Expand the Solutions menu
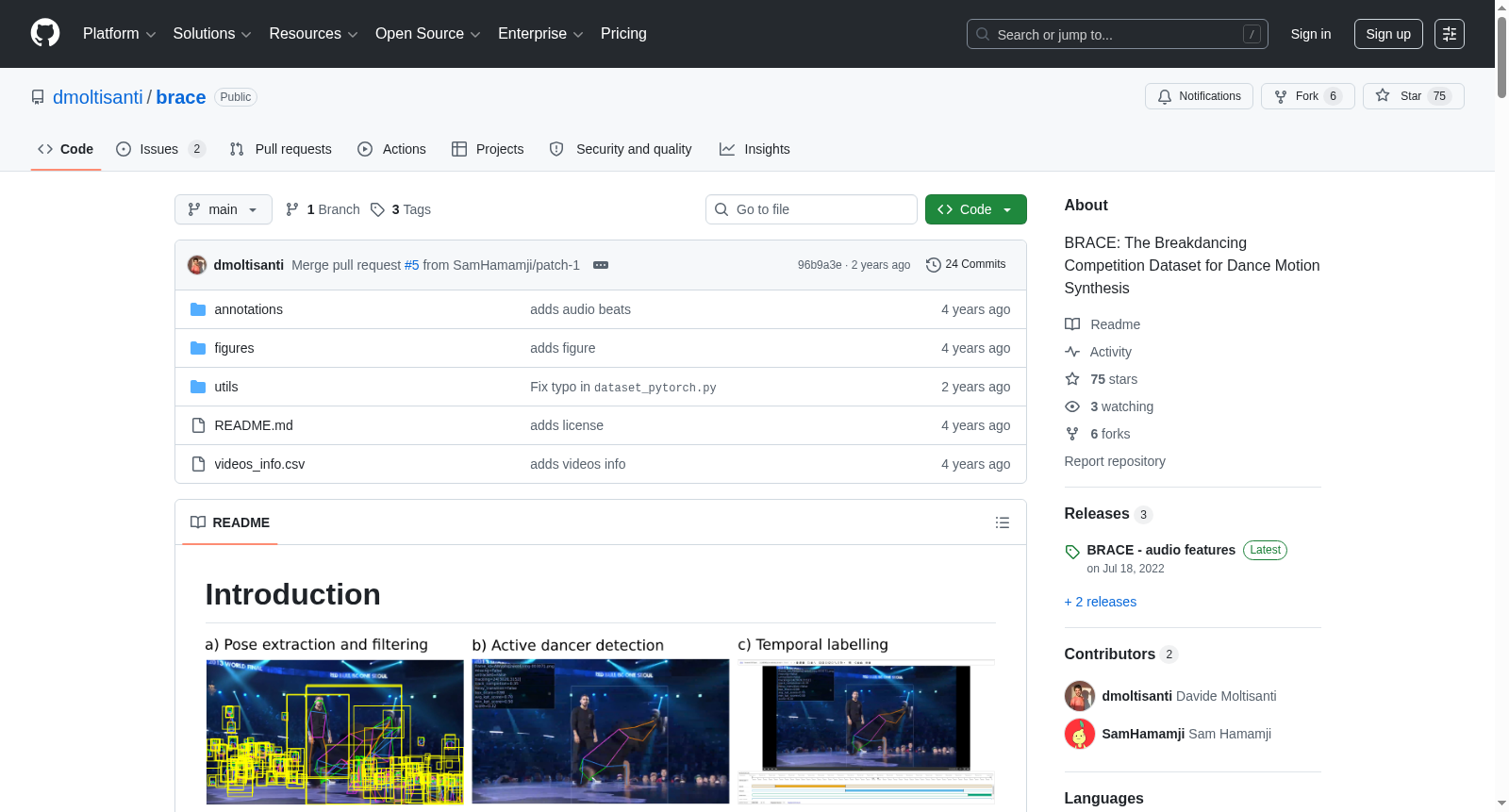This screenshot has width=1509, height=812. [x=212, y=34]
